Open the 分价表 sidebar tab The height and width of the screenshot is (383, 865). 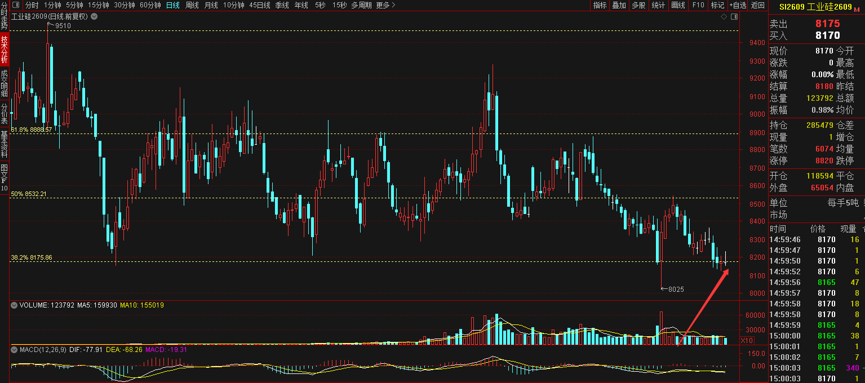(4, 114)
